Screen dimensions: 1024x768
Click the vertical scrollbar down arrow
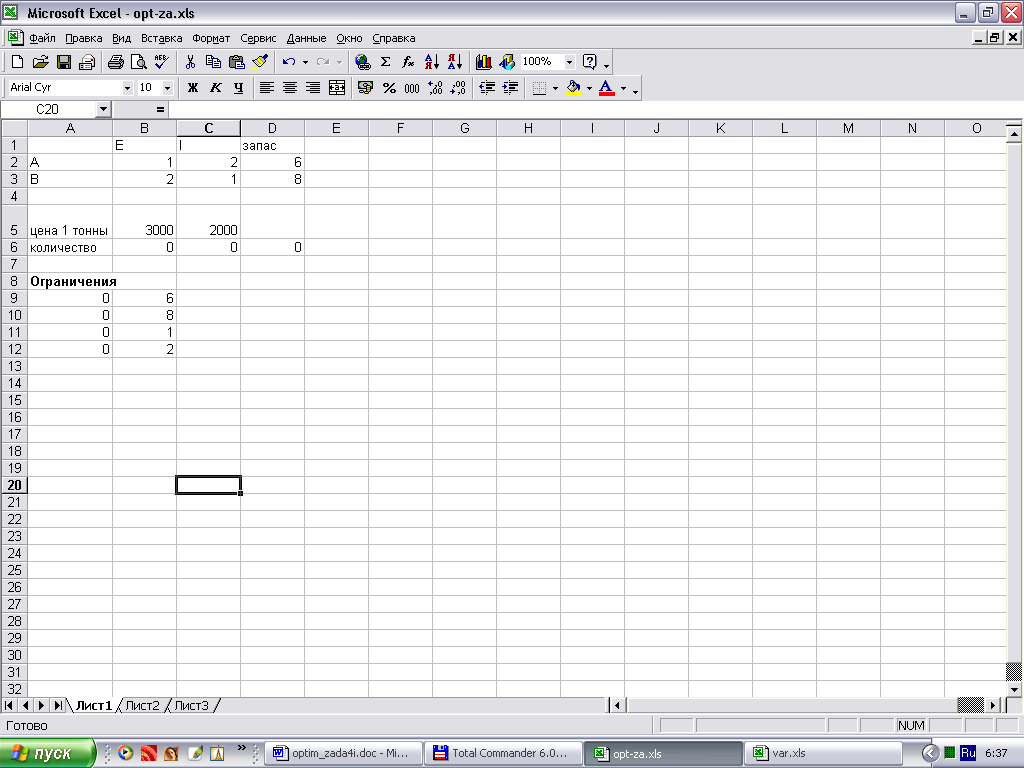point(1014,689)
